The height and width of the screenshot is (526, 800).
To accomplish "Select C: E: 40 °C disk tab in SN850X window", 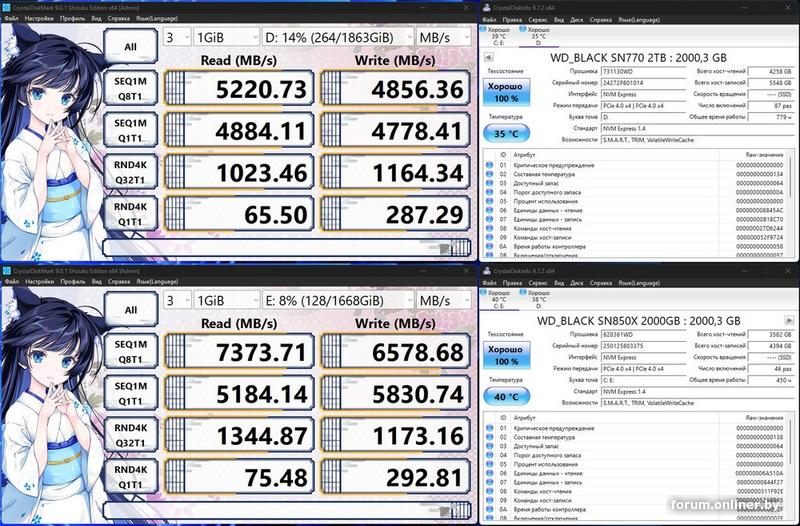I will pyautogui.click(x=496, y=299).
